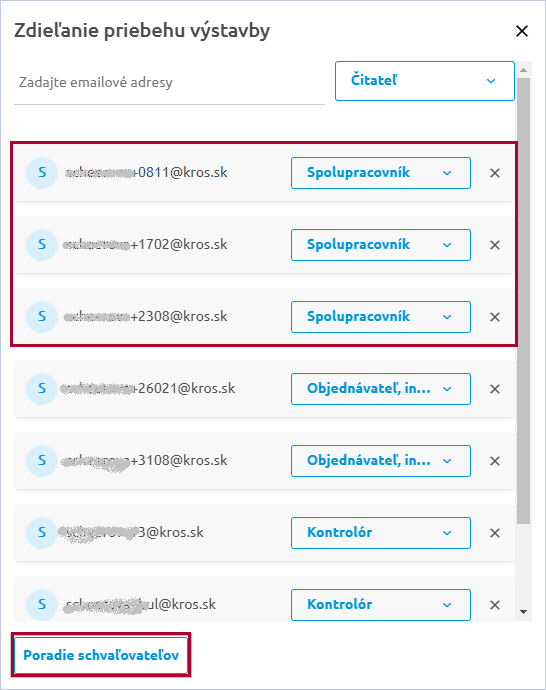The height and width of the screenshot is (690, 546).
Task: Remove the +26021@kros.sk user entry
Action: click(495, 389)
